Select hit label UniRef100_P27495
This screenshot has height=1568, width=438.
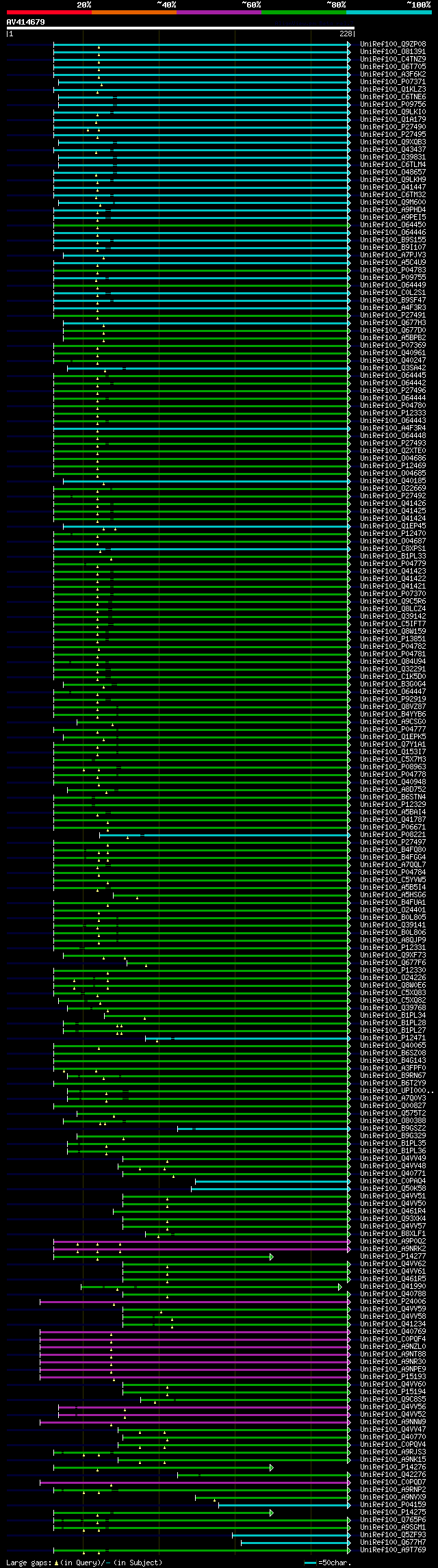coord(393,135)
